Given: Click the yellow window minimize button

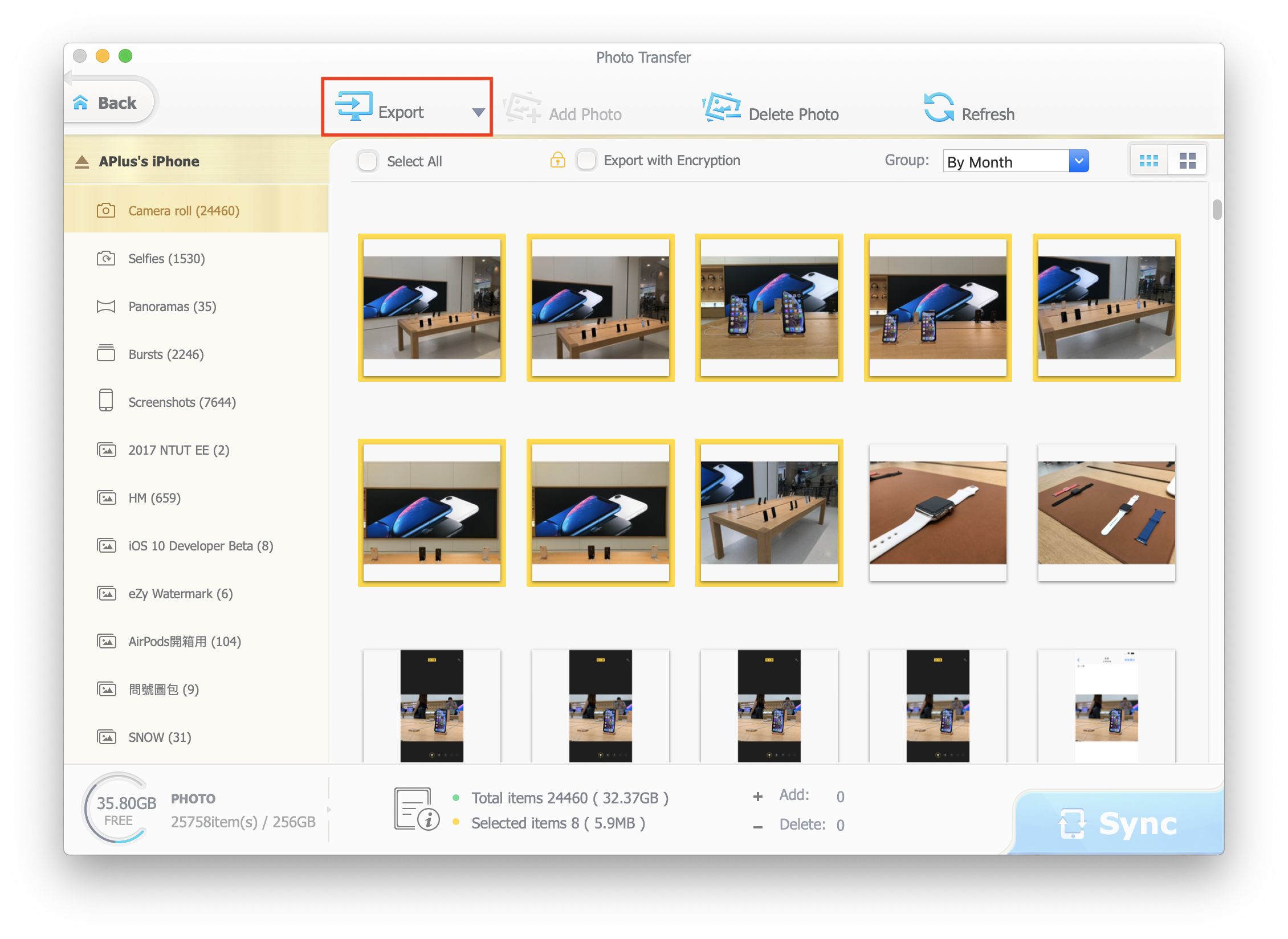Looking at the screenshot, I should click(103, 56).
